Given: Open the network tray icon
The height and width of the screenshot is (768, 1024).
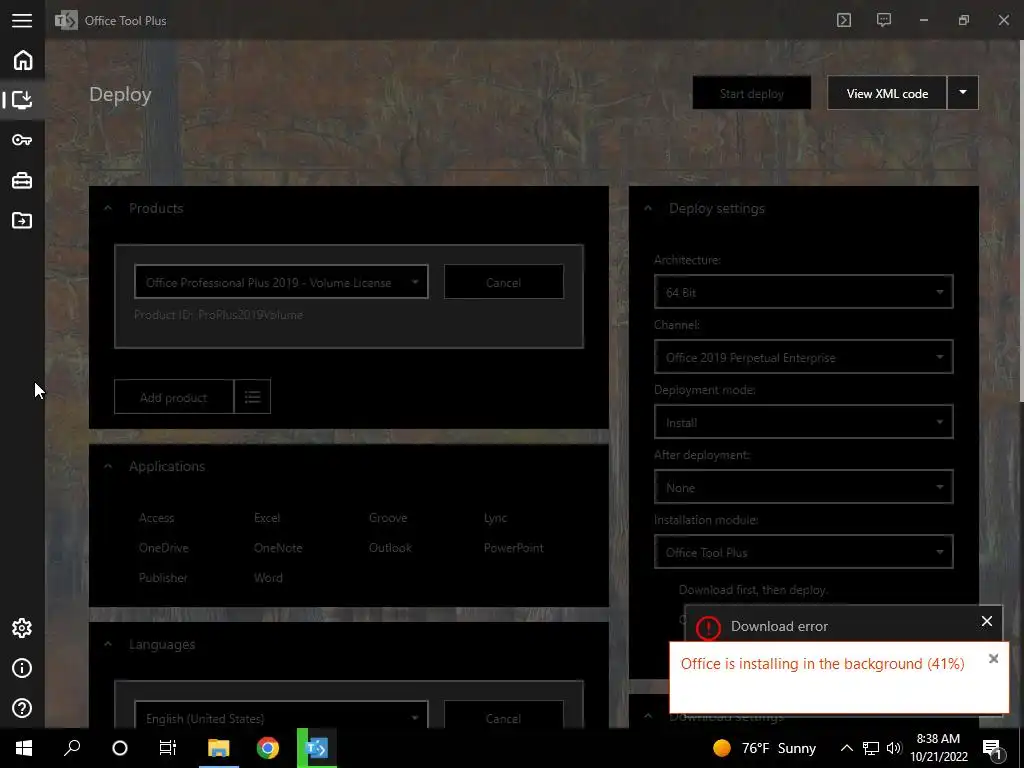Looking at the screenshot, I should [x=871, y=748].
